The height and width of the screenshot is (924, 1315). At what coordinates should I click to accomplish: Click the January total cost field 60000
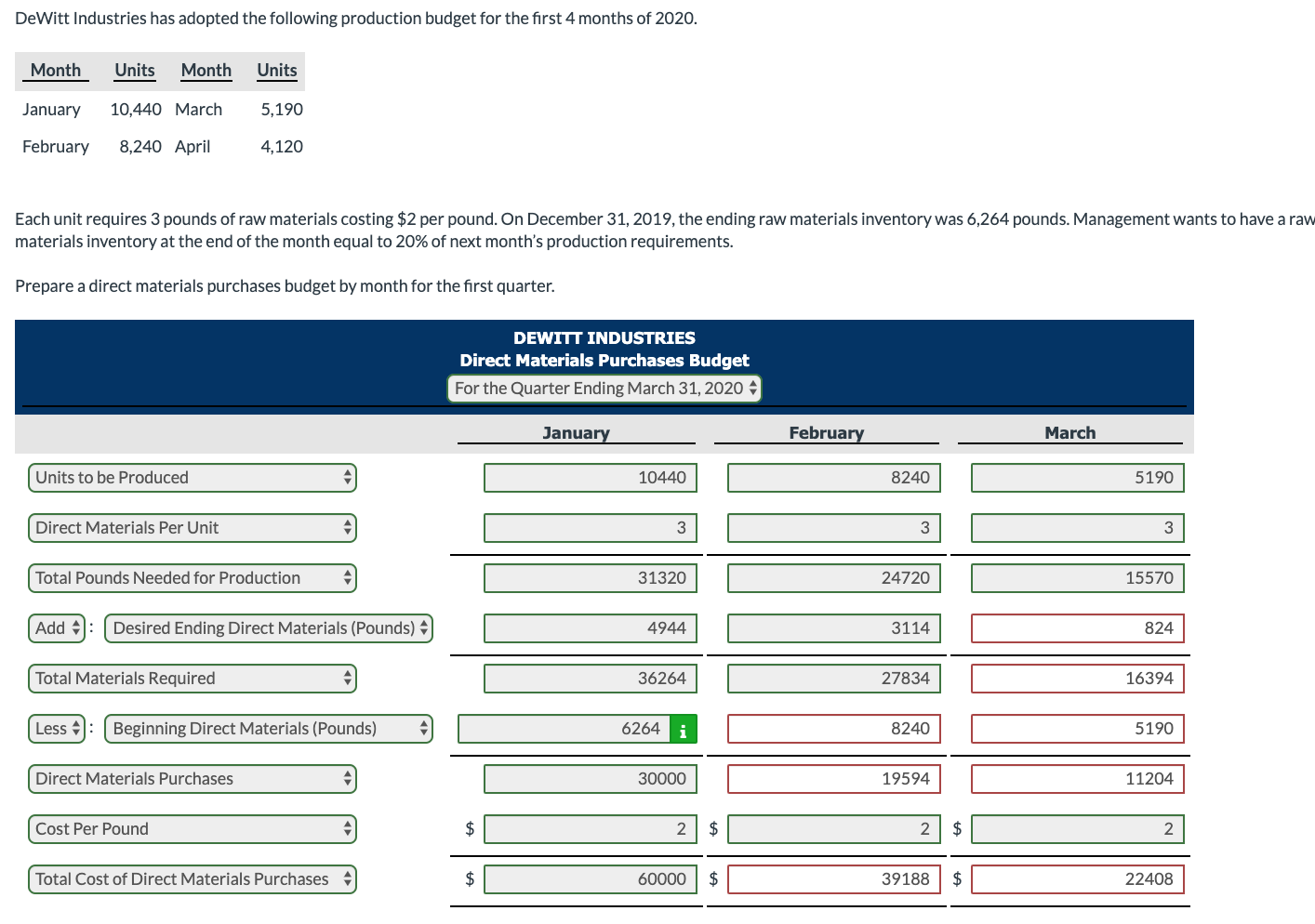coord(591,879)
